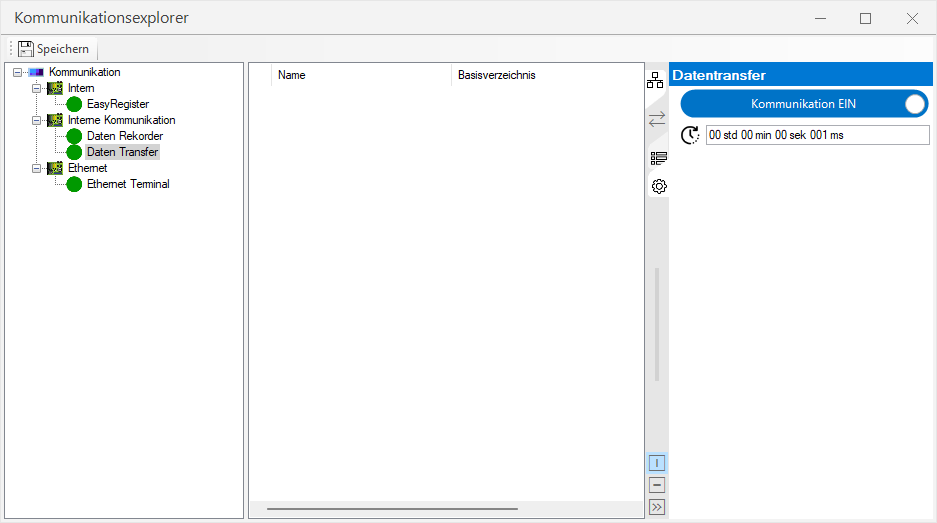The width and height of the screenshot is (937, 523).
Task: Collapse the Kommunikation root node
Action: (x=18, y=72)
